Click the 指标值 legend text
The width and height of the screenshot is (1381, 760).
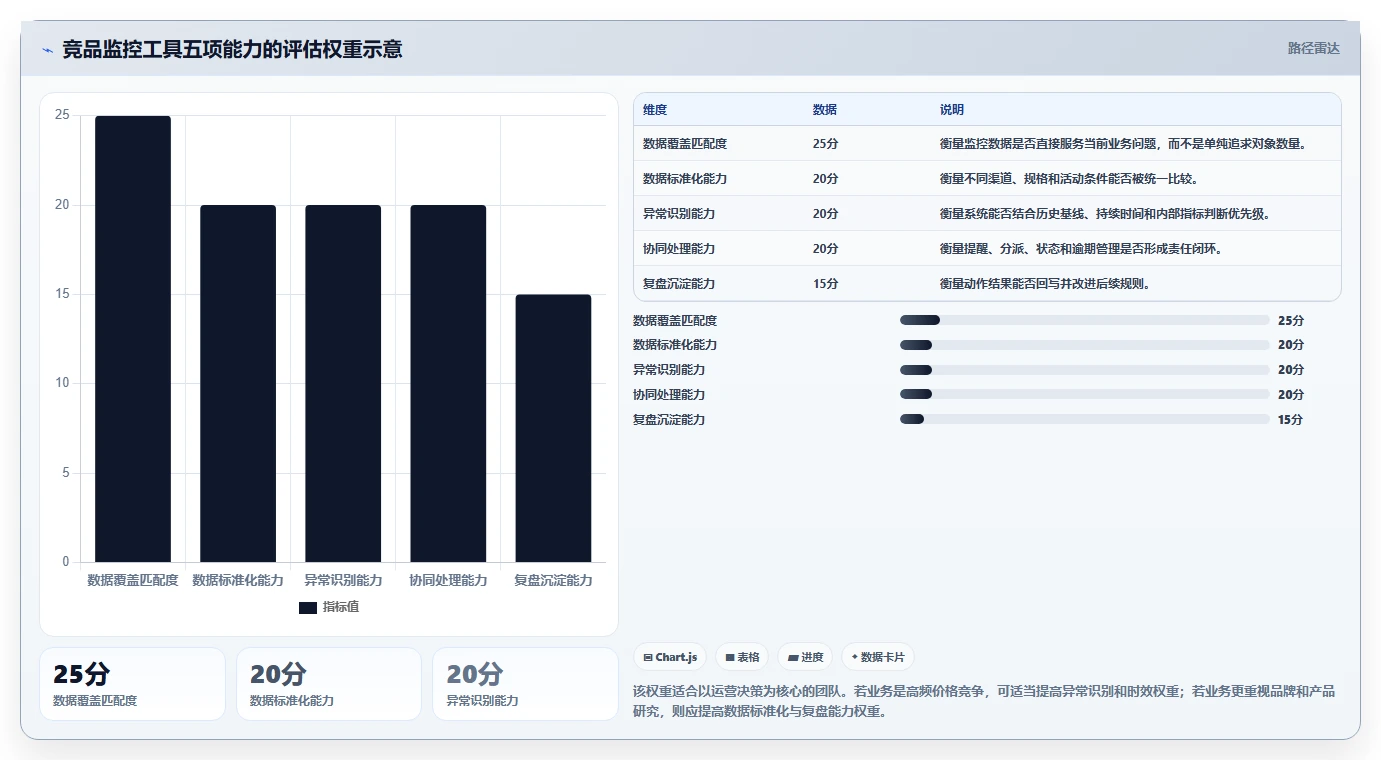click(341, 607)
